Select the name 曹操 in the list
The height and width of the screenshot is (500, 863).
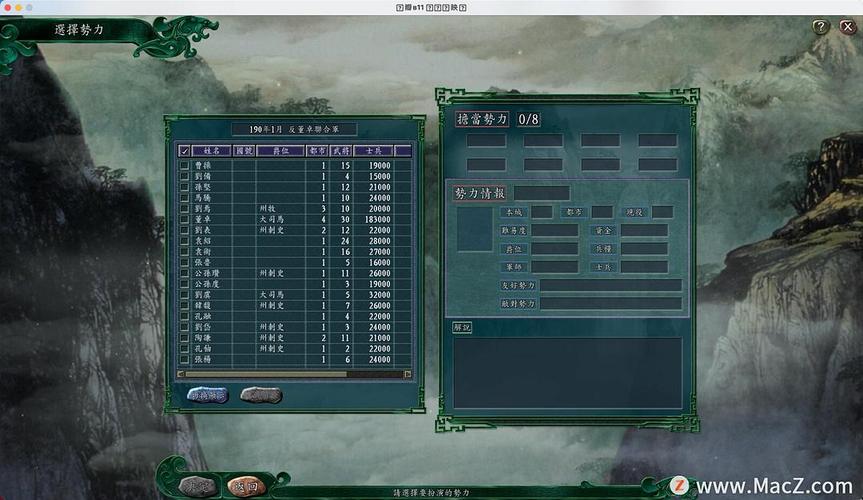(x=203, y=165)
